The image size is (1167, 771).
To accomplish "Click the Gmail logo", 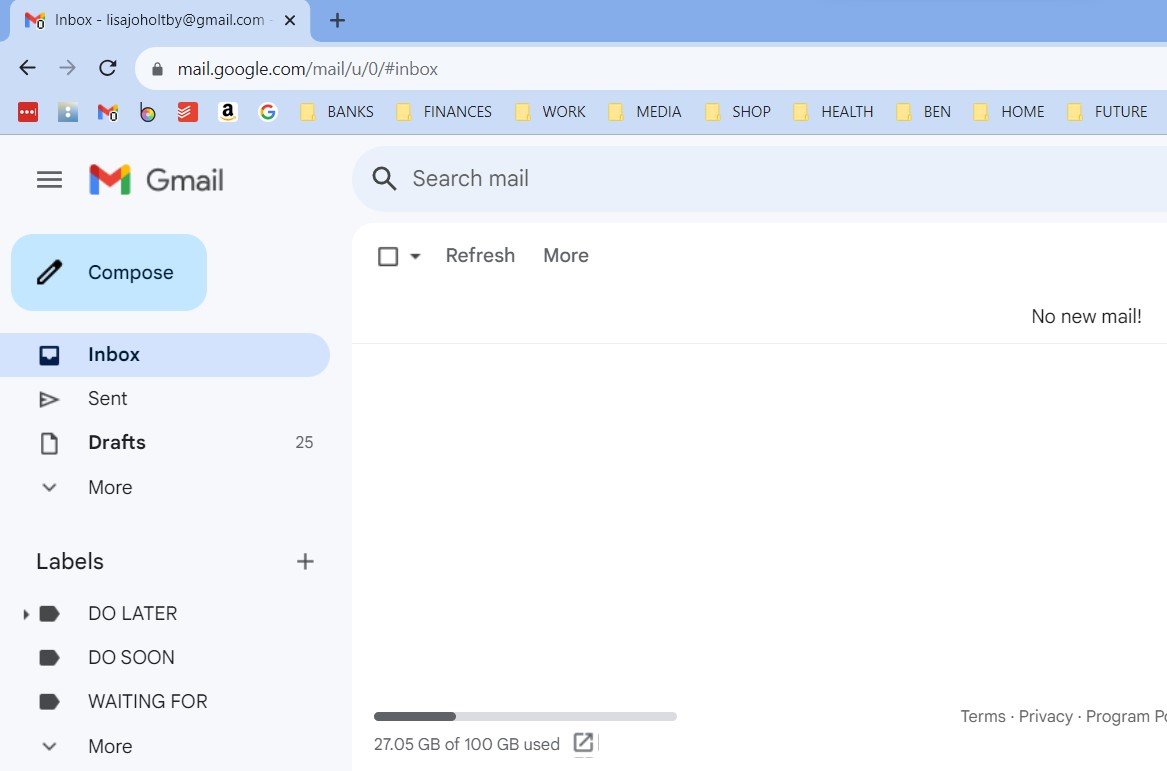I will pyautogui.click(x=156, y=179).
